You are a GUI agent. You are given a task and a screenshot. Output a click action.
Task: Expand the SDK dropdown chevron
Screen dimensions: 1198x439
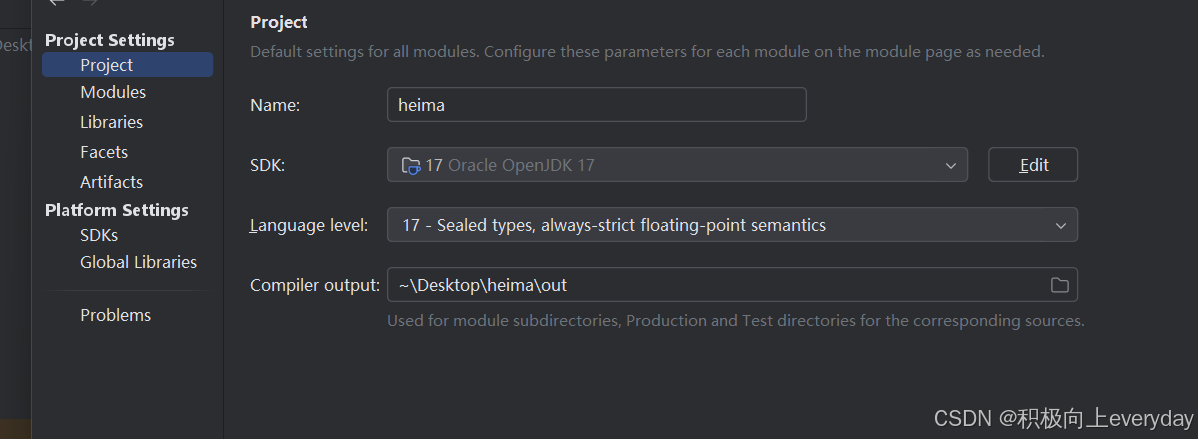(x=950, y=165)
